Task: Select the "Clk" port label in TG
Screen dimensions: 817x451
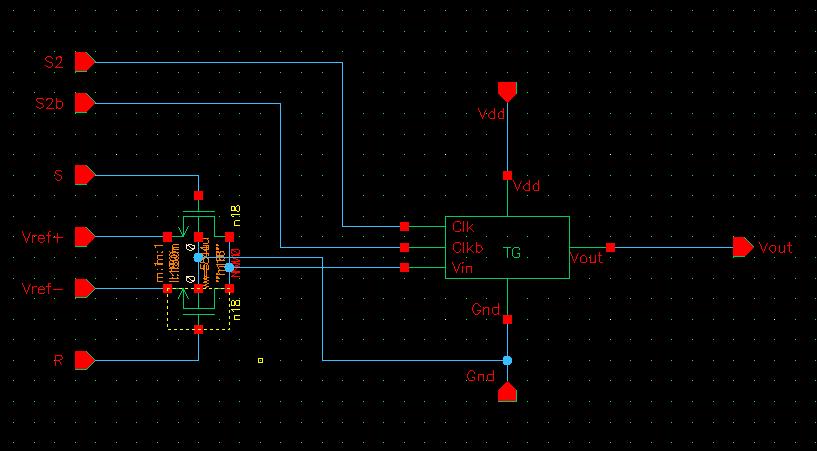Action: coord(463,227)
